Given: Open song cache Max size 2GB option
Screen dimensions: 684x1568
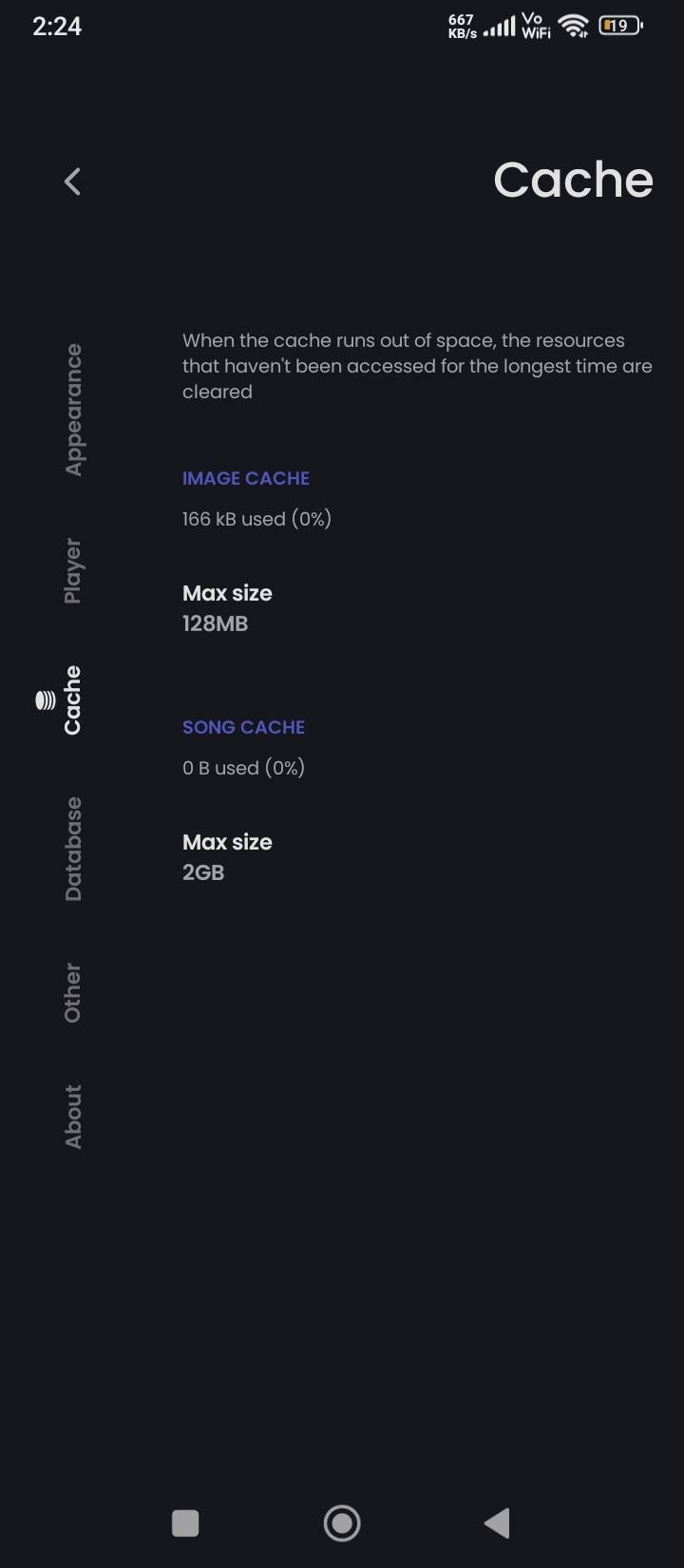Looking at the screenshot, I should coord(228,857).
